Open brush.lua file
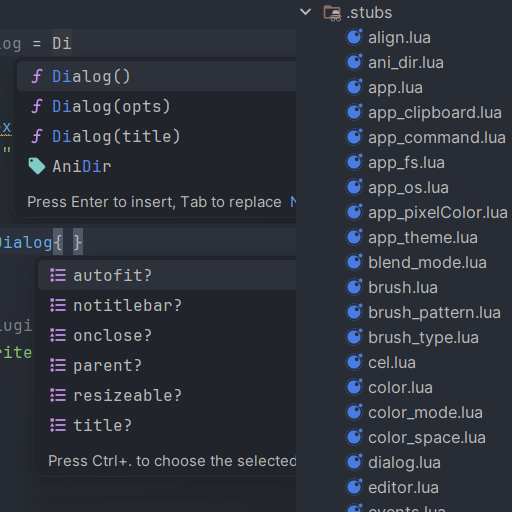This screenshot has height=512, width=512. tap(403, 287)
